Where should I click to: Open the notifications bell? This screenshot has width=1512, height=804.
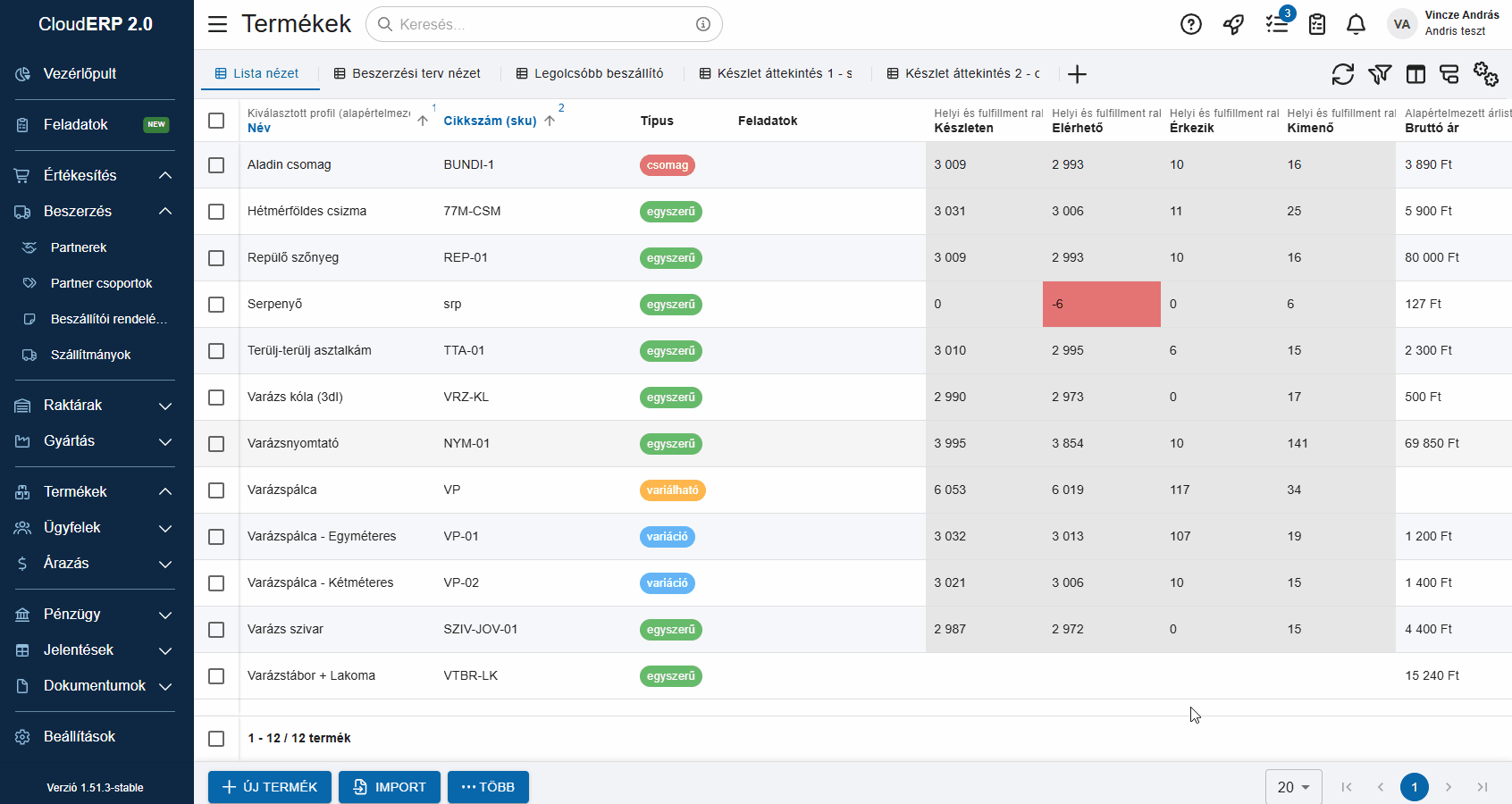[x=1356, y=25]
